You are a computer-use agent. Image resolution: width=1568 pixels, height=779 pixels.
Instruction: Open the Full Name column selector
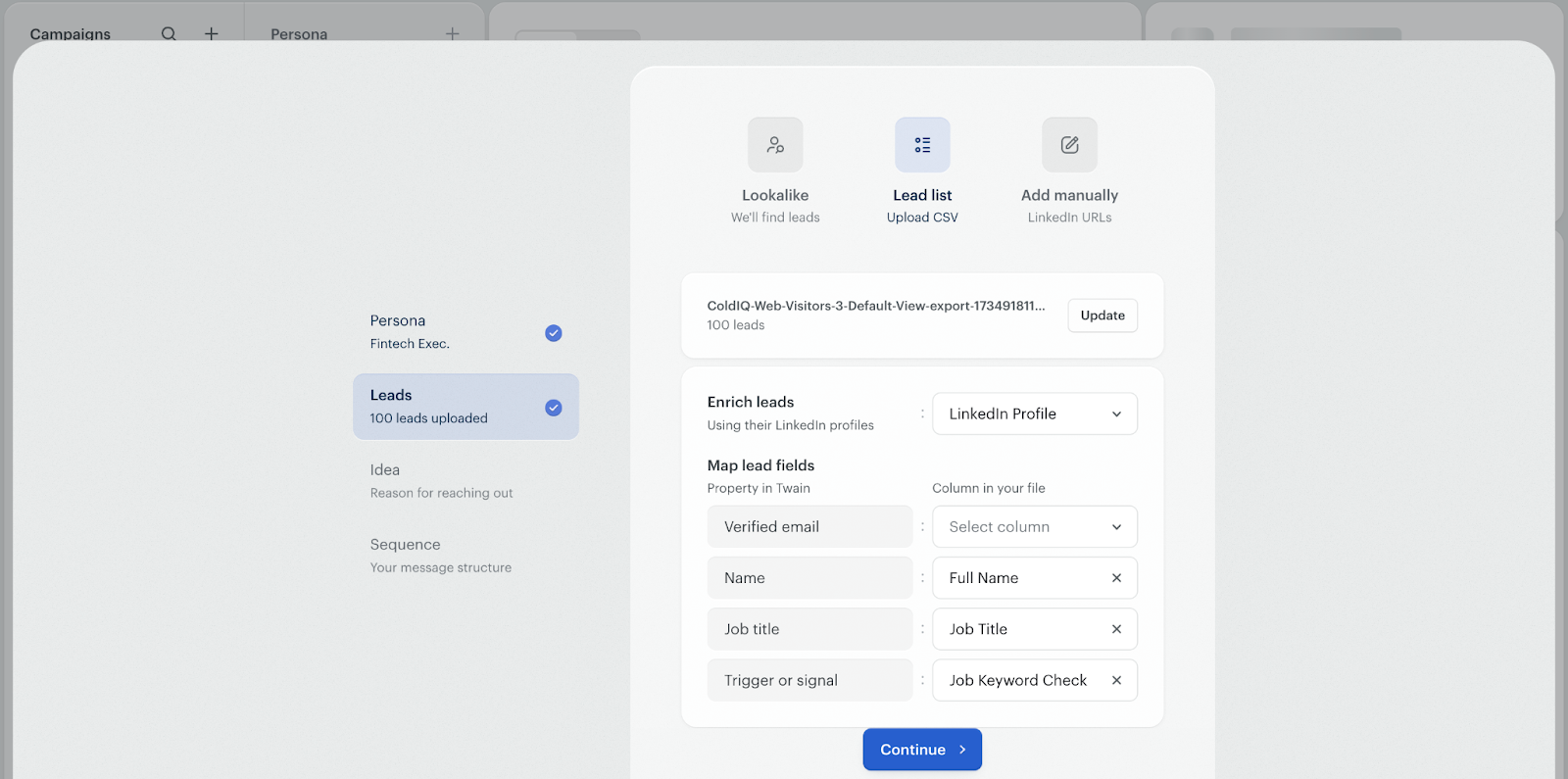(1019, 578)
